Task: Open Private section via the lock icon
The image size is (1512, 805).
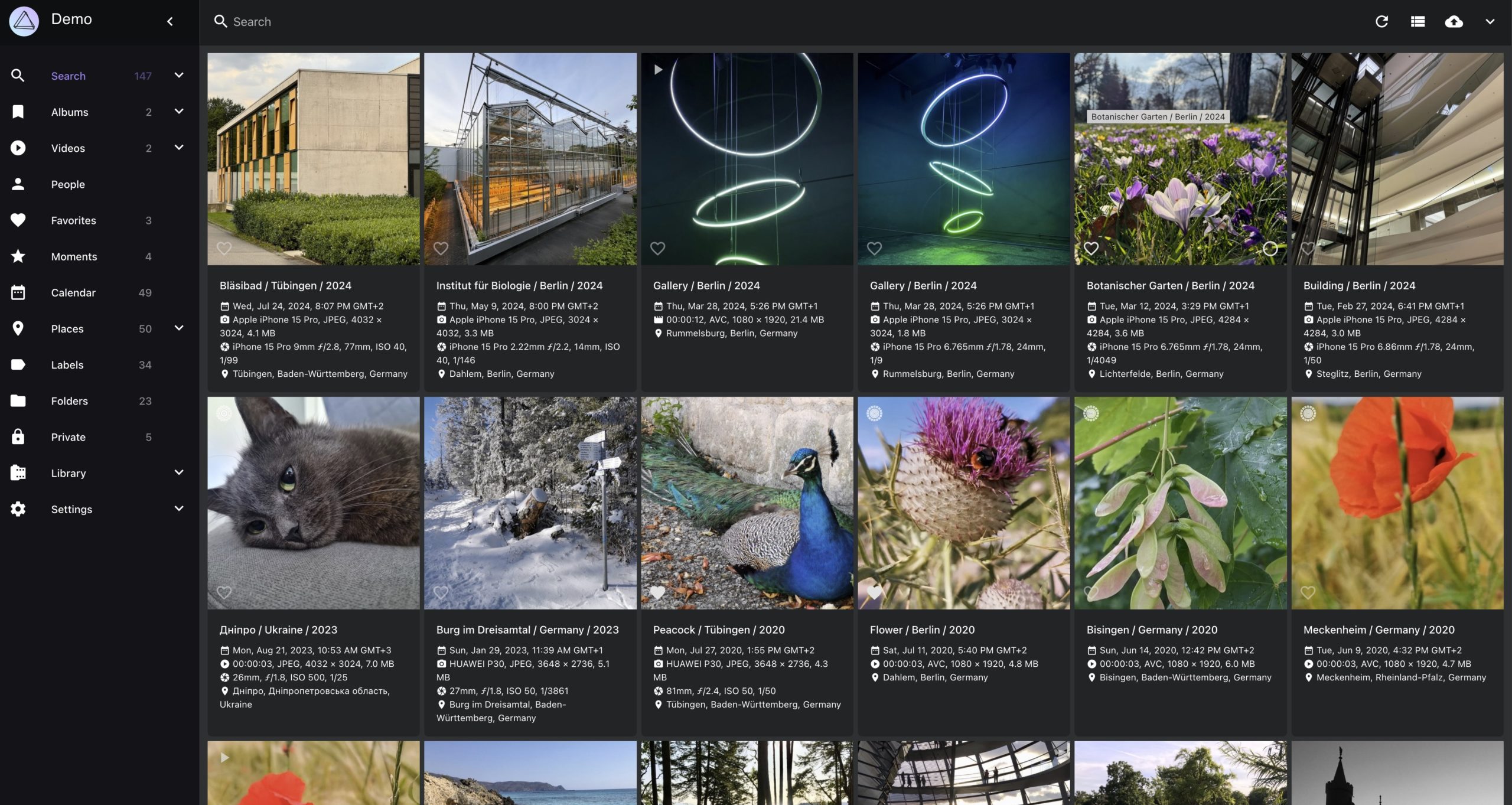Action: (x=18, y=437)
